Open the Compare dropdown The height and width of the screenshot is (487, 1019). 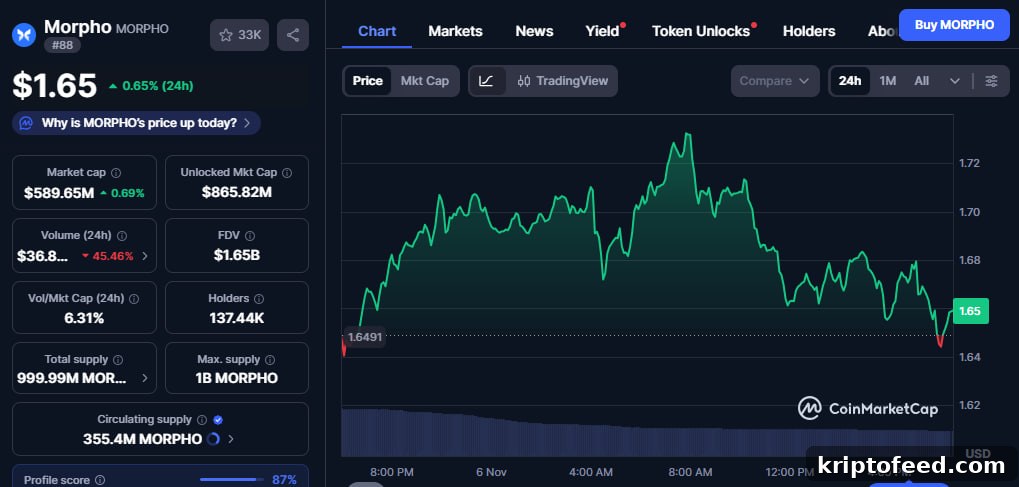774,81
